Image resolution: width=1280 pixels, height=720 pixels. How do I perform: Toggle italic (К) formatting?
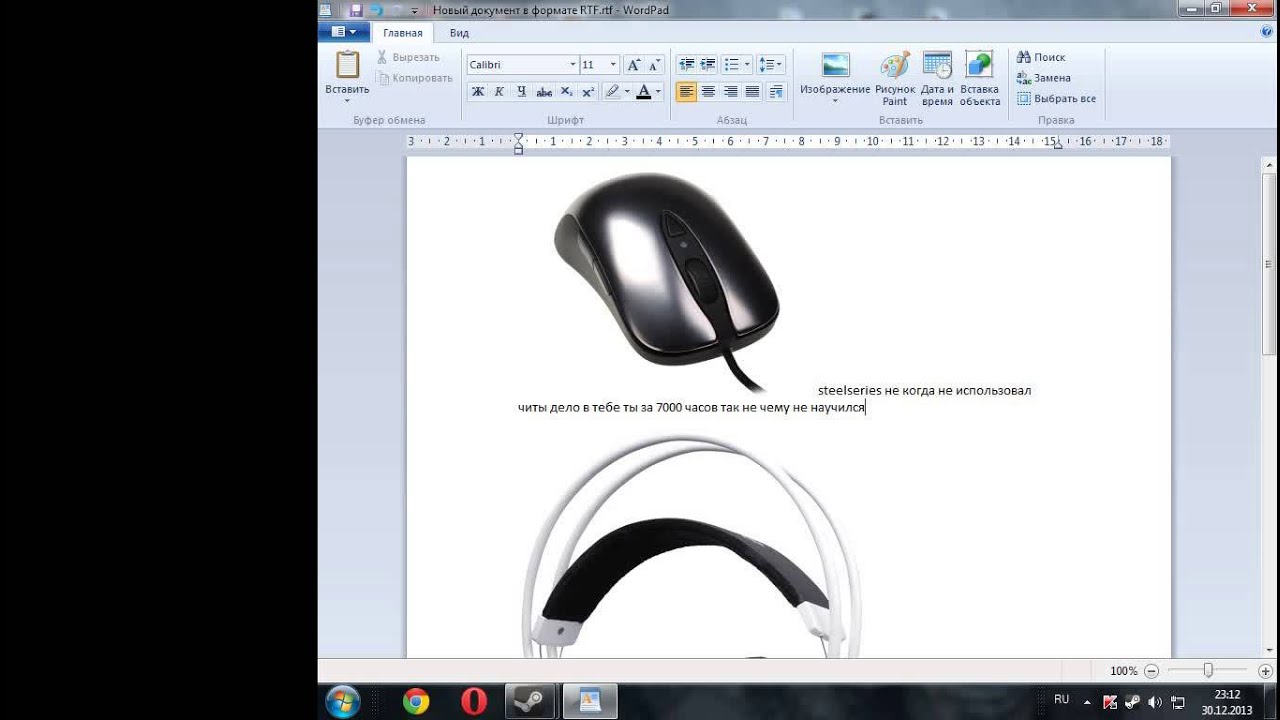pos(499,92)
